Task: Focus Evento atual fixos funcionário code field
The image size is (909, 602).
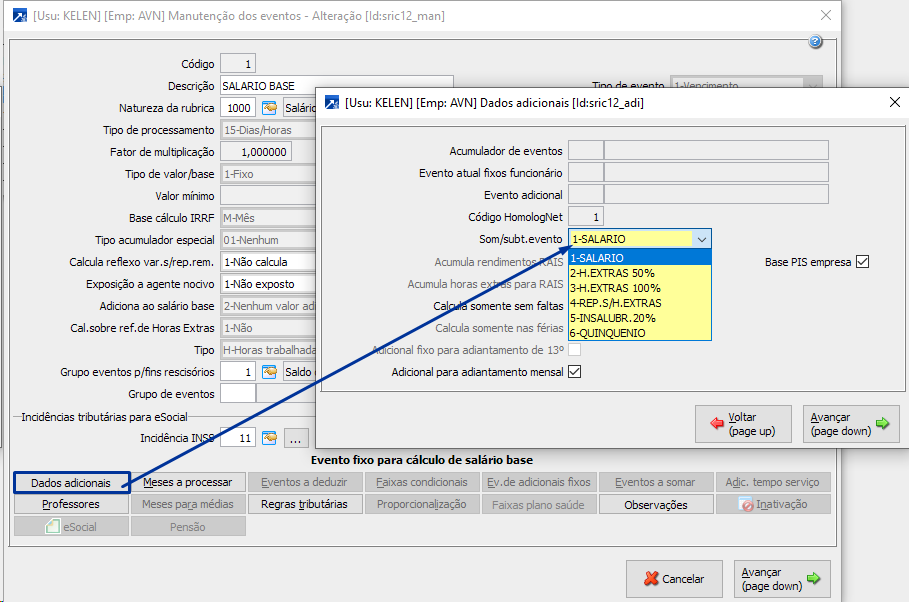Action: tap(586, 173)
